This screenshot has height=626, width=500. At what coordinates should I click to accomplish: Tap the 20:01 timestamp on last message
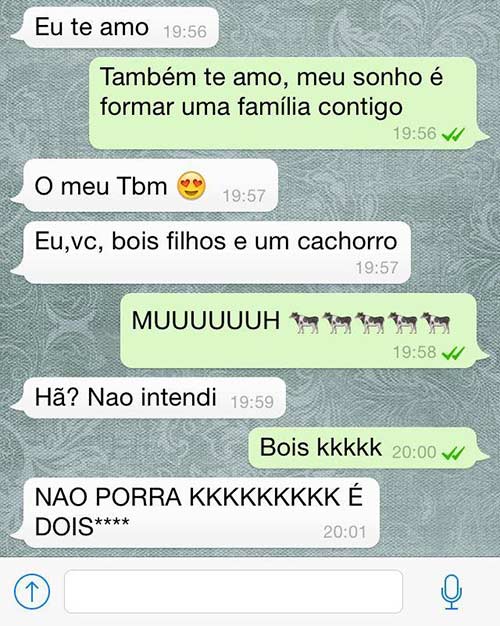[x=345, y=532]
